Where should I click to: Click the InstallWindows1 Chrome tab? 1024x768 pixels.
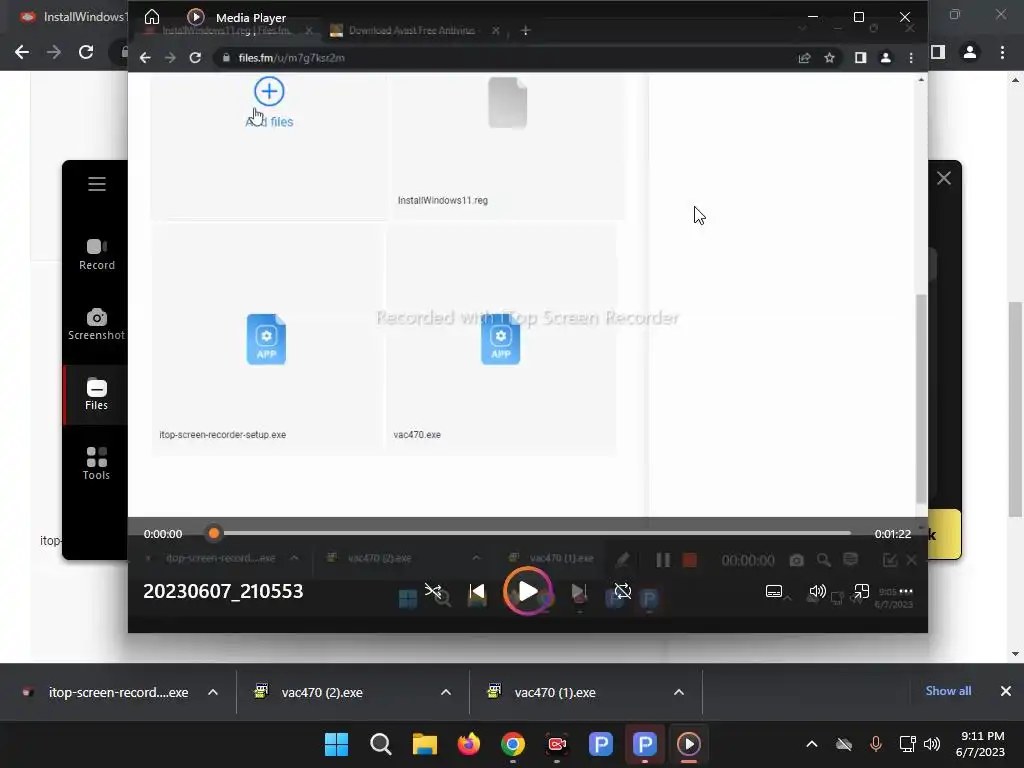72,16
